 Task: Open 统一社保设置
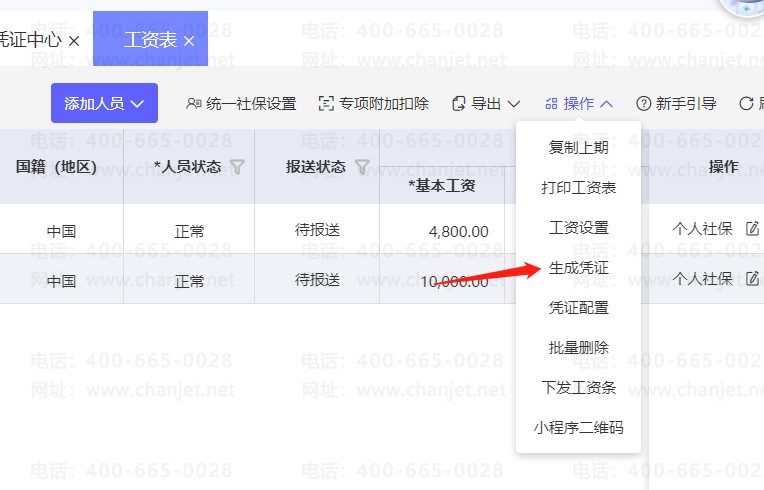(x=241, y=103)
